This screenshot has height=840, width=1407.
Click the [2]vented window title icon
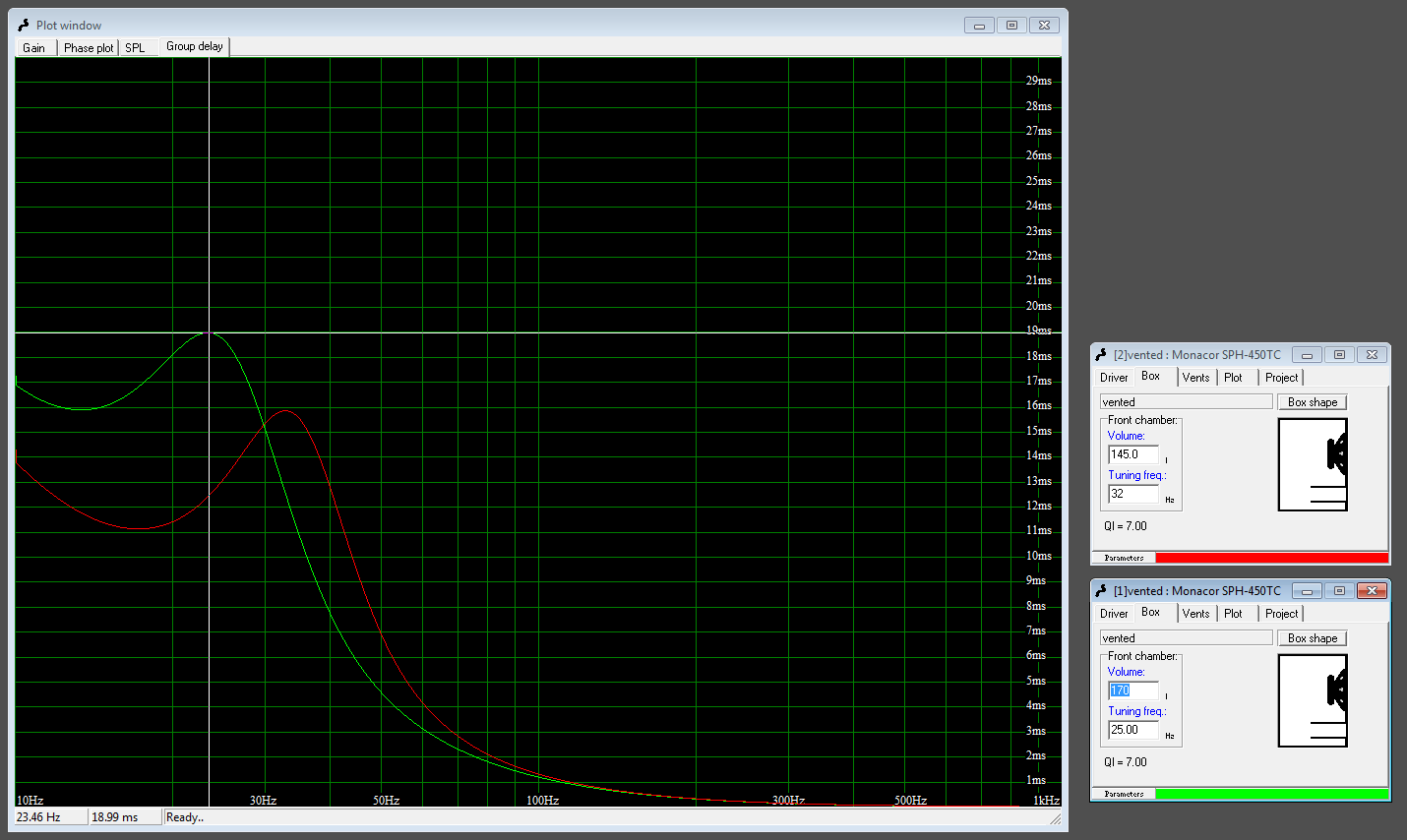point(1102,354)
